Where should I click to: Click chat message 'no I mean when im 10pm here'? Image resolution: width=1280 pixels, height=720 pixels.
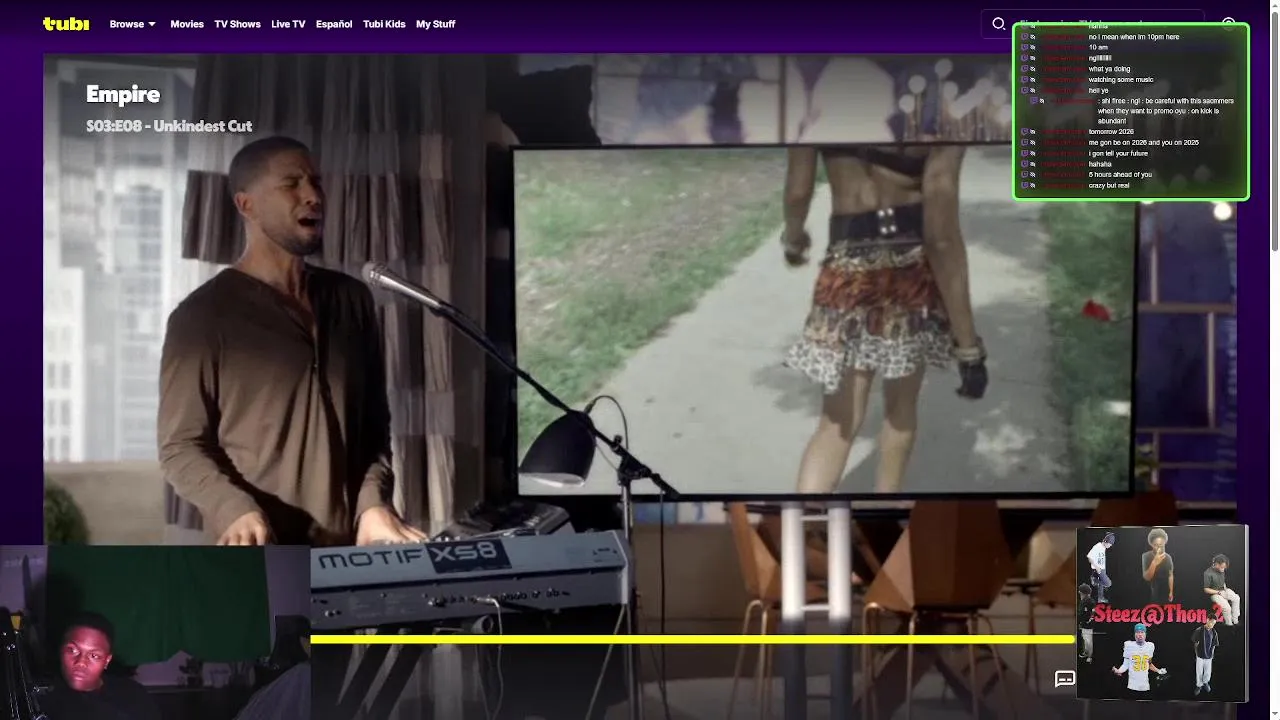pos(1134,37)
